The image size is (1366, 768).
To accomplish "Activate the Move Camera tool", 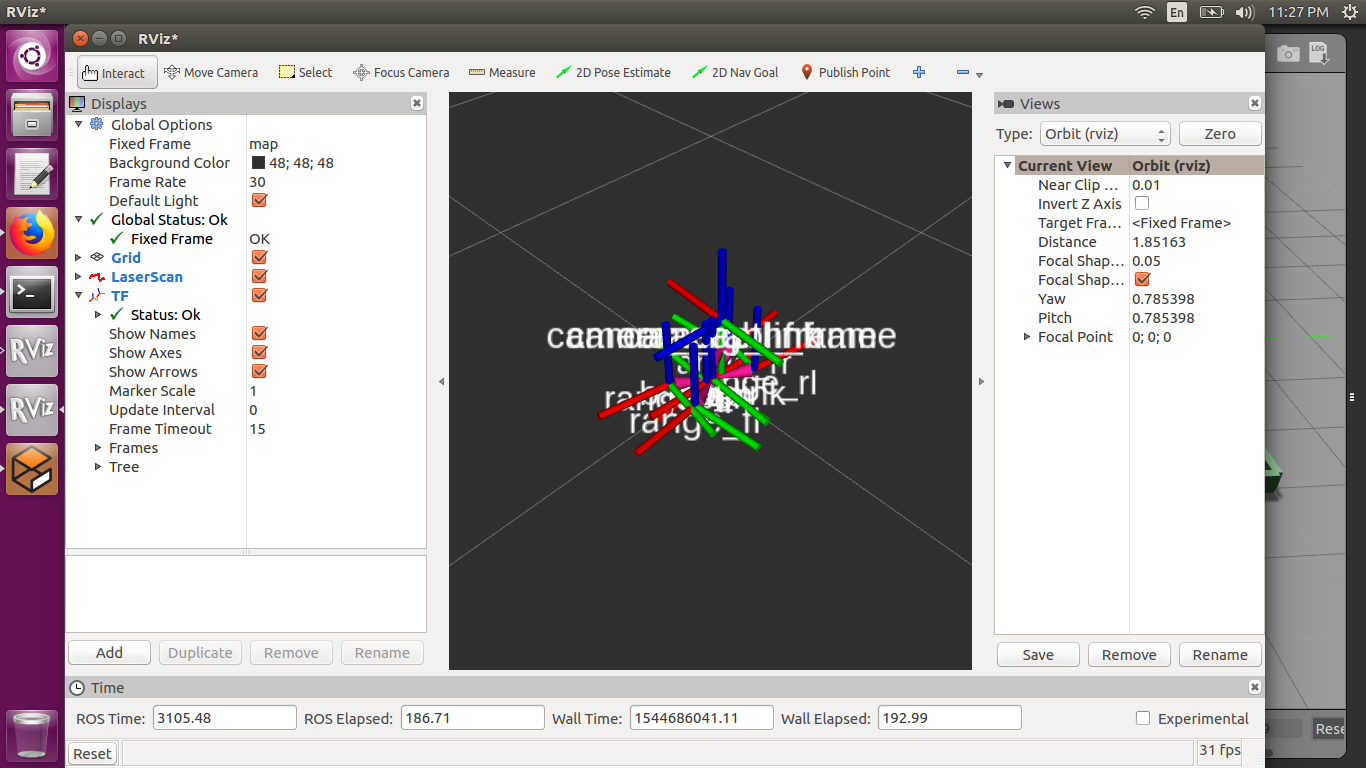I will tap(211, 73).
